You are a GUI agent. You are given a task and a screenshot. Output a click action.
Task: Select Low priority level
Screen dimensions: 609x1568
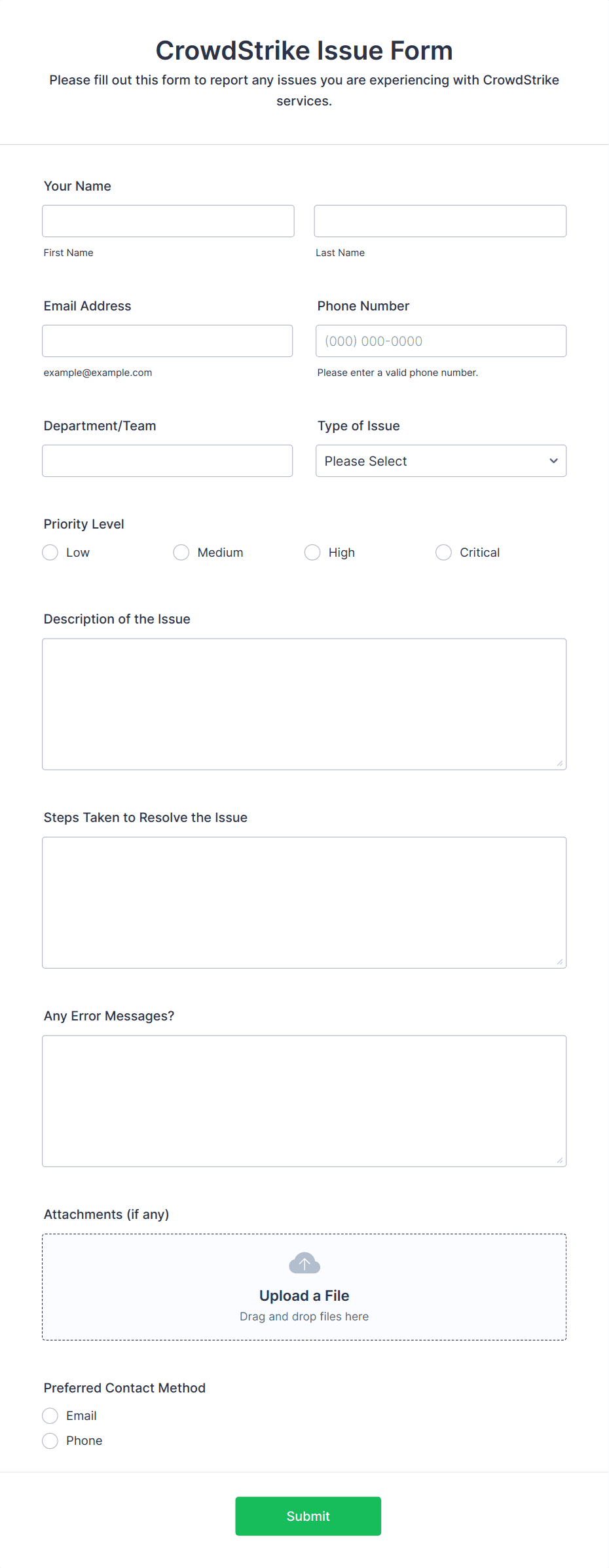point(50,552)
